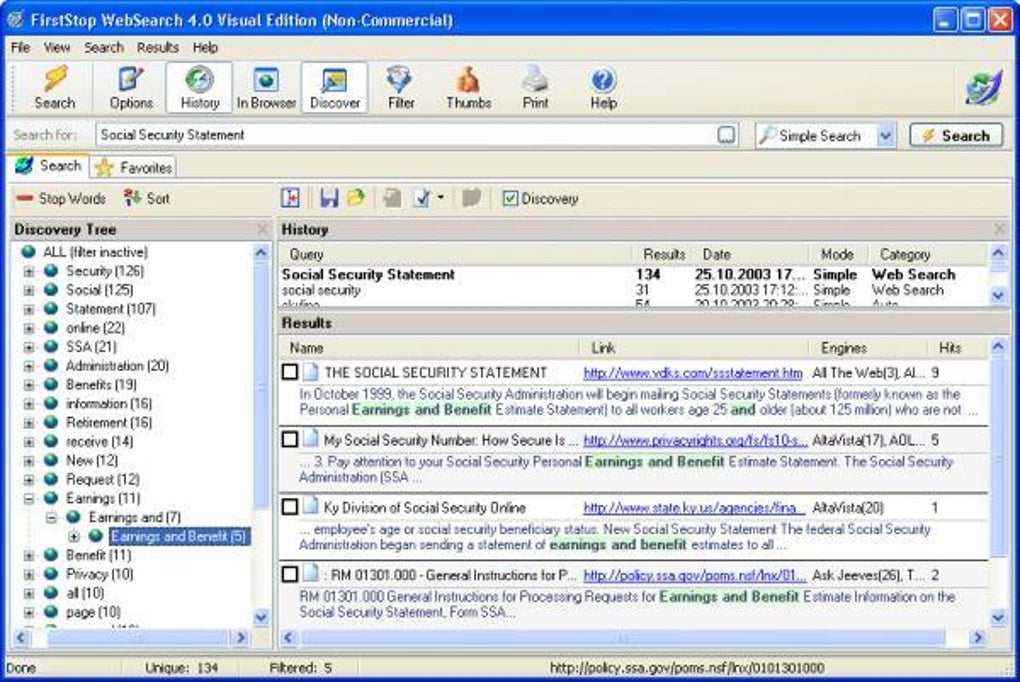Click the document icon of THE SOCIAL SECURITY STATEMENT
The width and height of the screenshot is (1020, 682).
pyautogui.click(x=311, y=372)
